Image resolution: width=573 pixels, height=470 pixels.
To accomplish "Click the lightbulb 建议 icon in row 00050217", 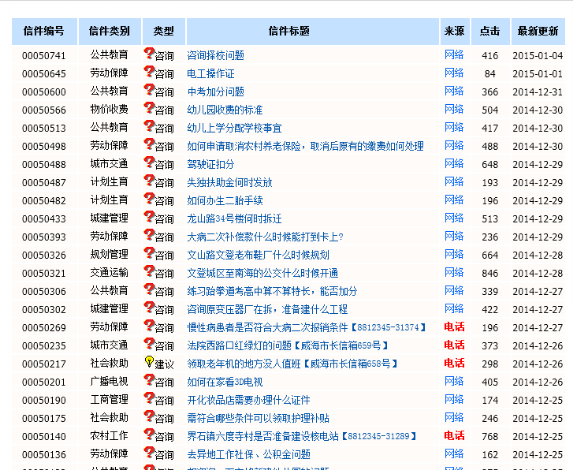I will [x=149, y=362].
